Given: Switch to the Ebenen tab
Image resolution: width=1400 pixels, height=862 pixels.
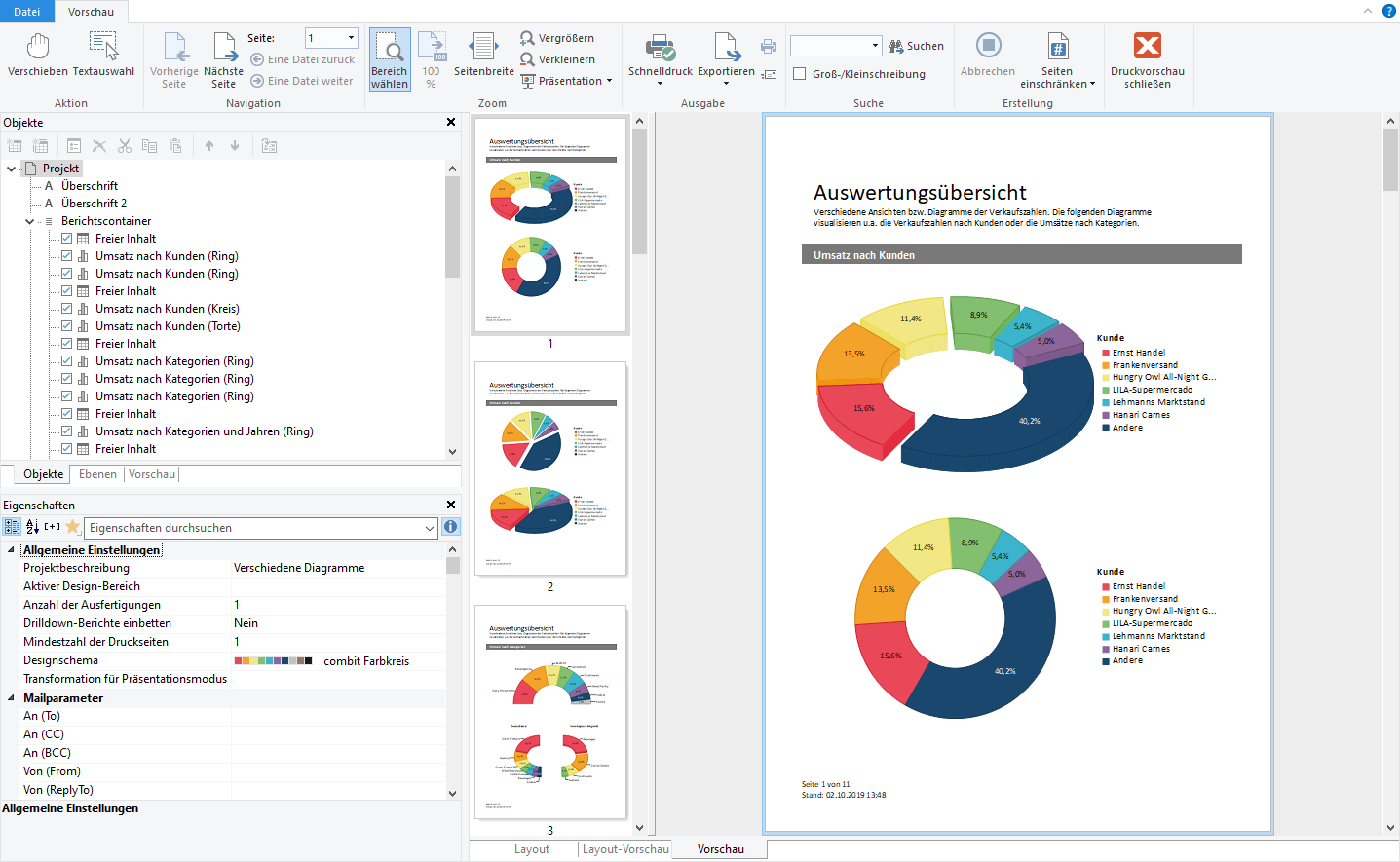Looking at the screenshot, I should click(x=97, y=474).
